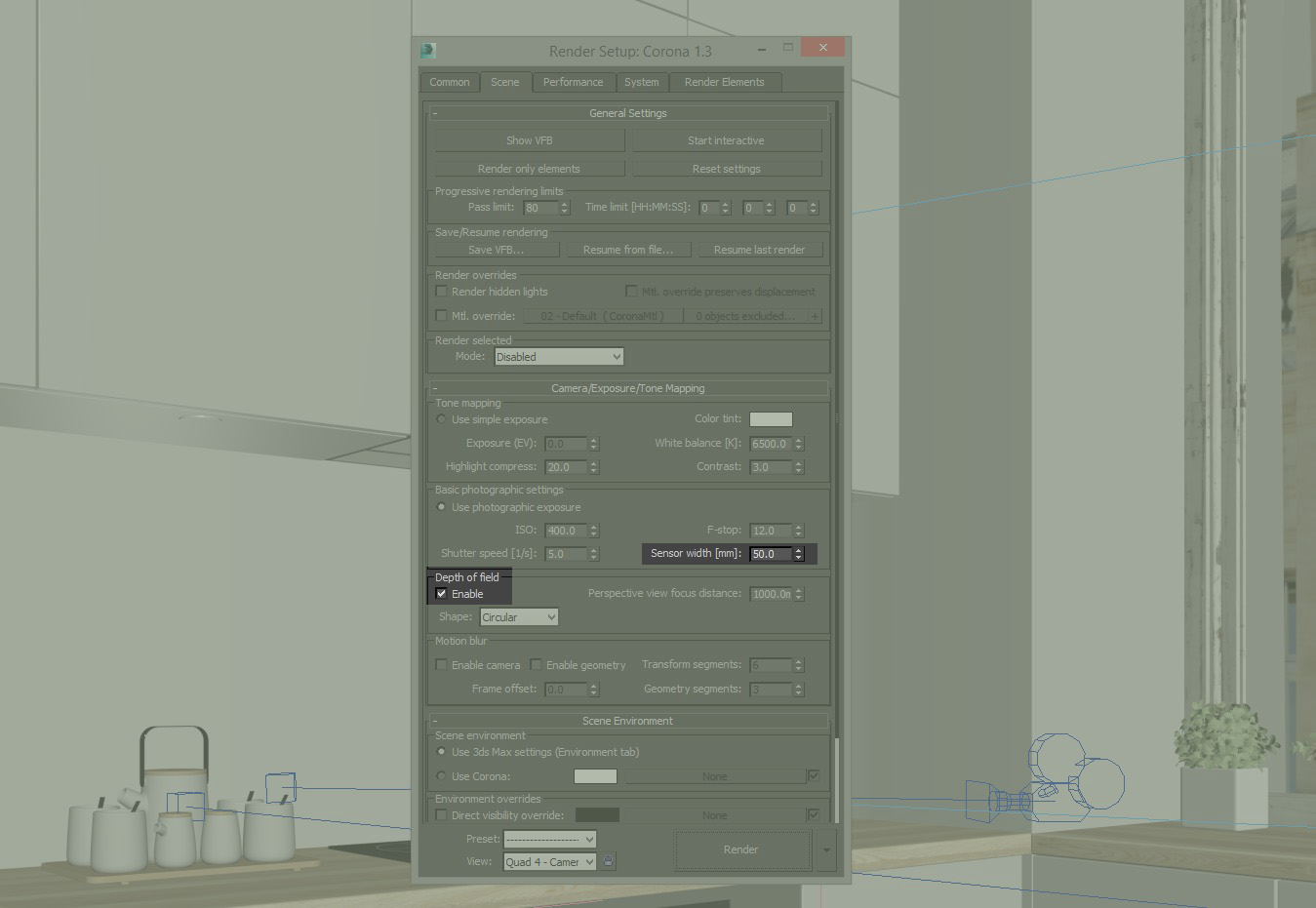Click the Show VFB button
Screen dimensions: 1316x908
[530, 140]
